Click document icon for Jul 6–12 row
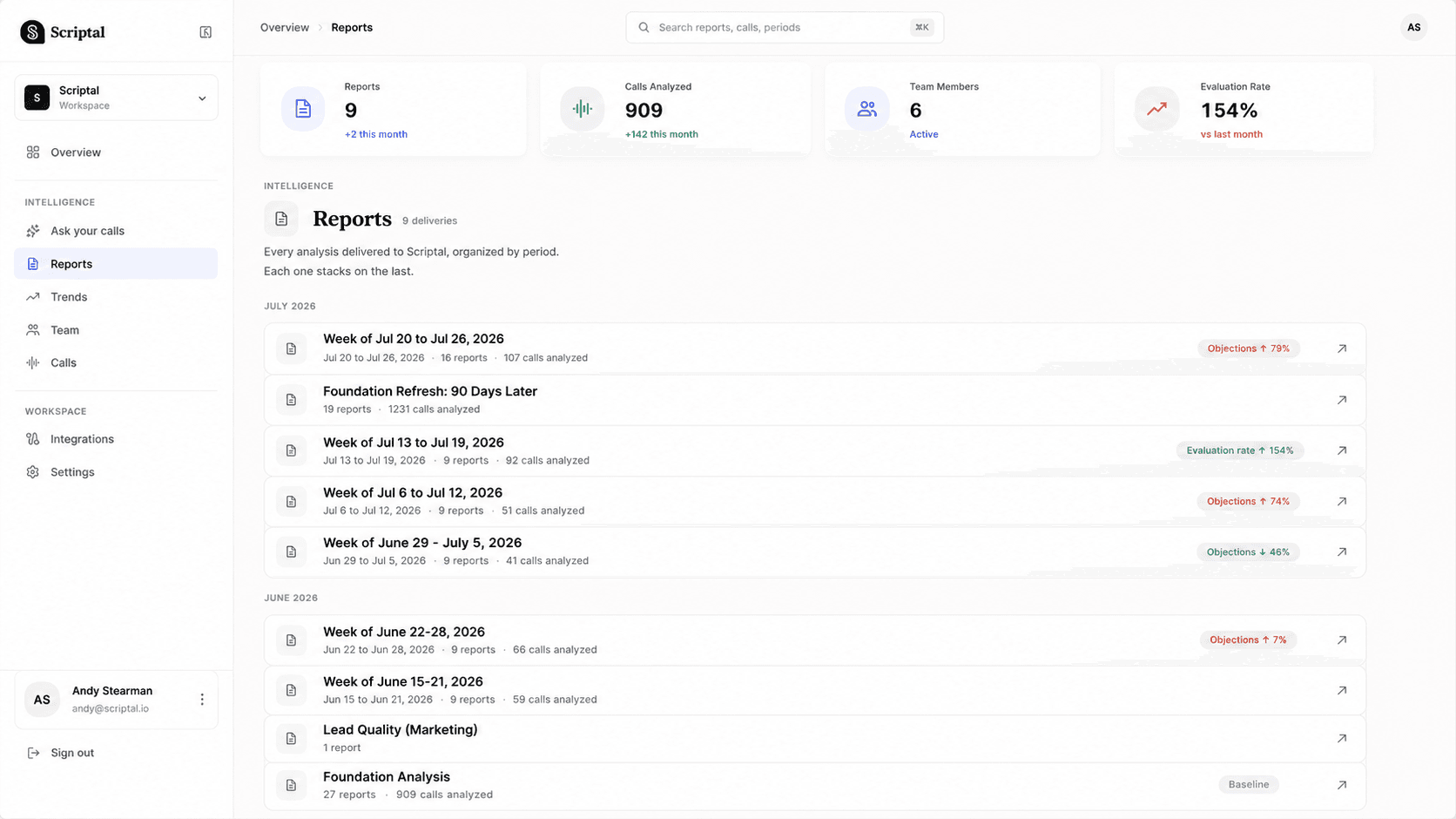 click(291, 502)
